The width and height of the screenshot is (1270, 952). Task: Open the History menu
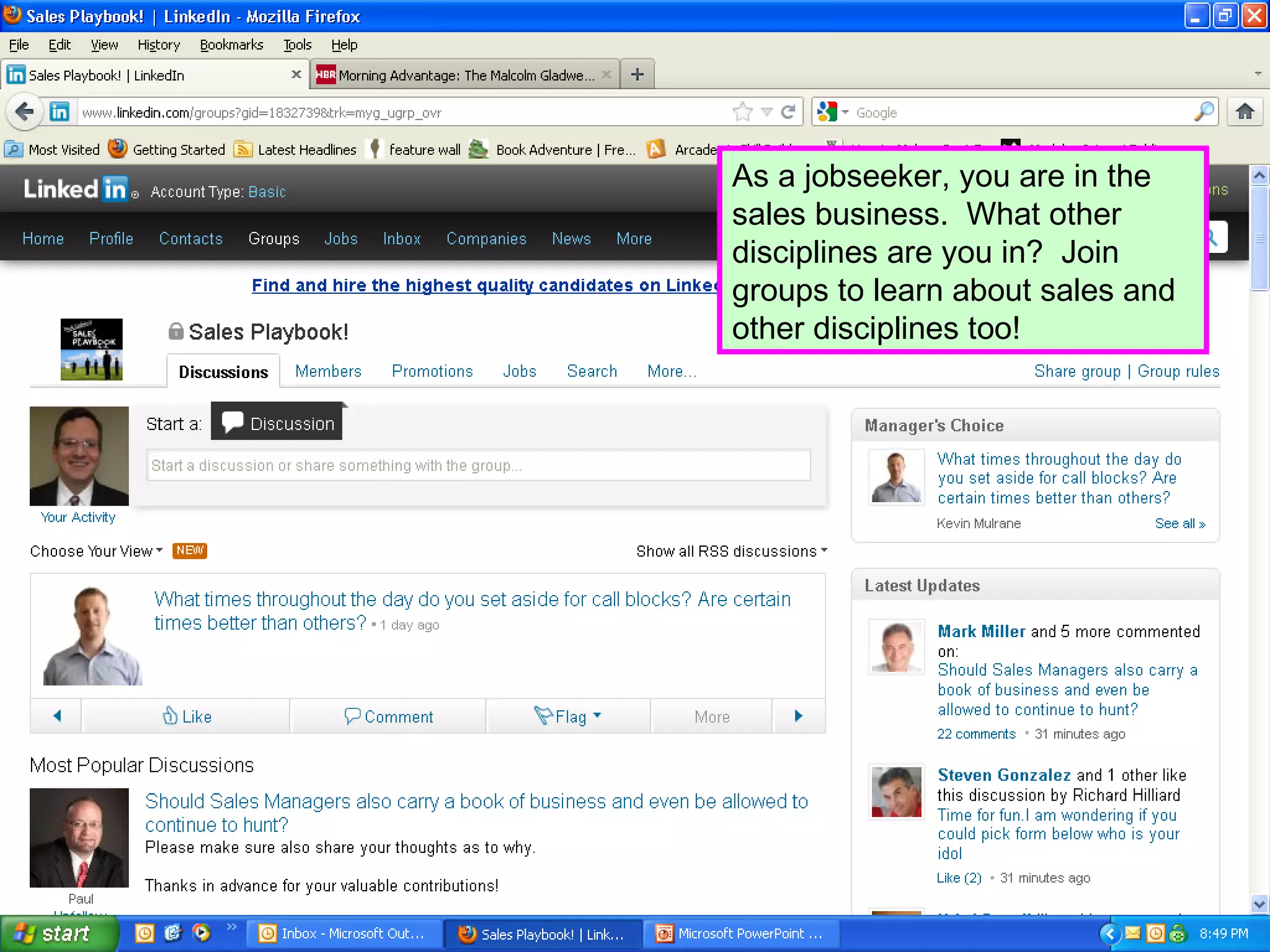pos(159,45)
